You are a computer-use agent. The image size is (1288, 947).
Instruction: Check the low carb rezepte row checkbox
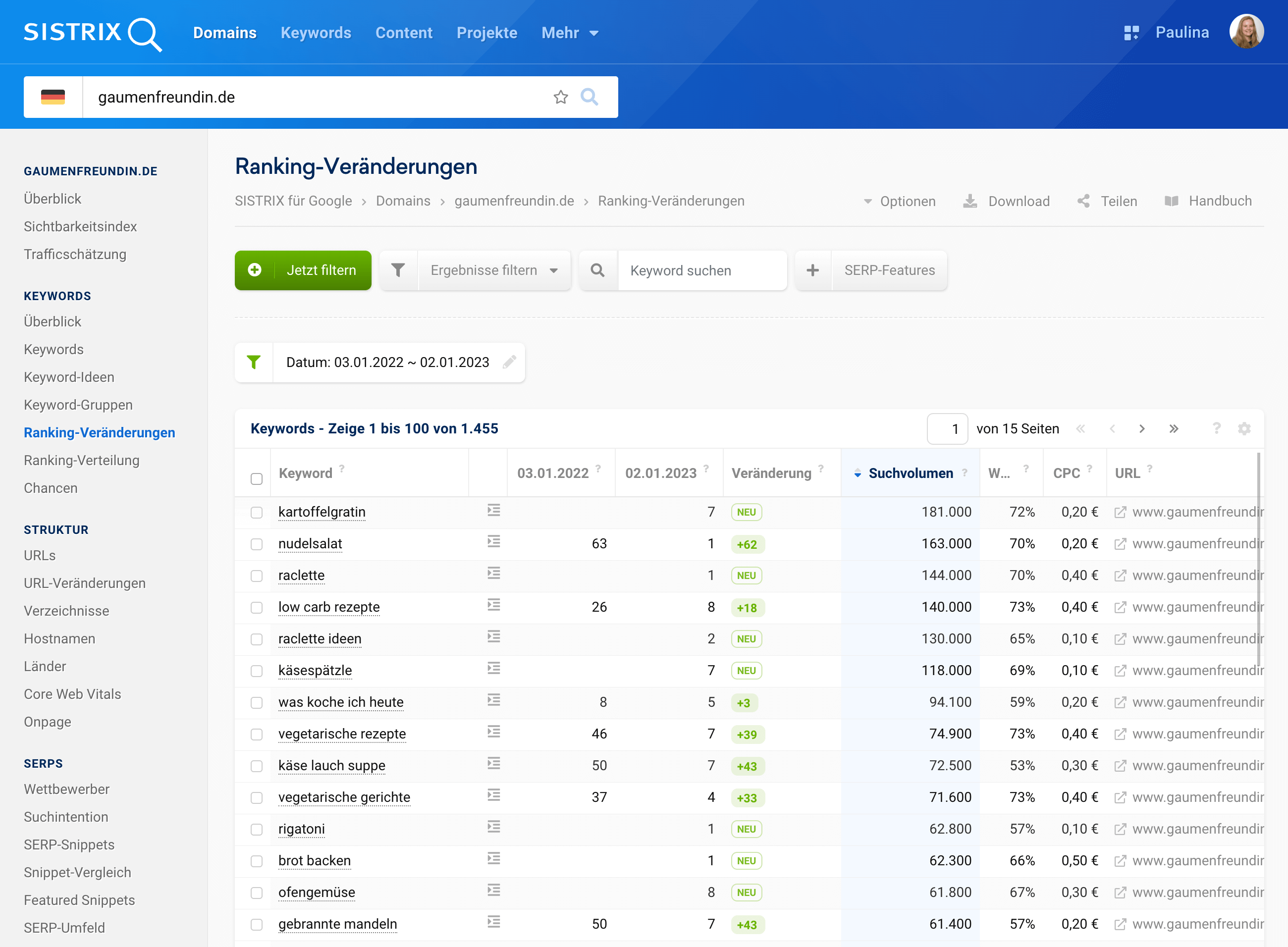click(x=256, y=608)
